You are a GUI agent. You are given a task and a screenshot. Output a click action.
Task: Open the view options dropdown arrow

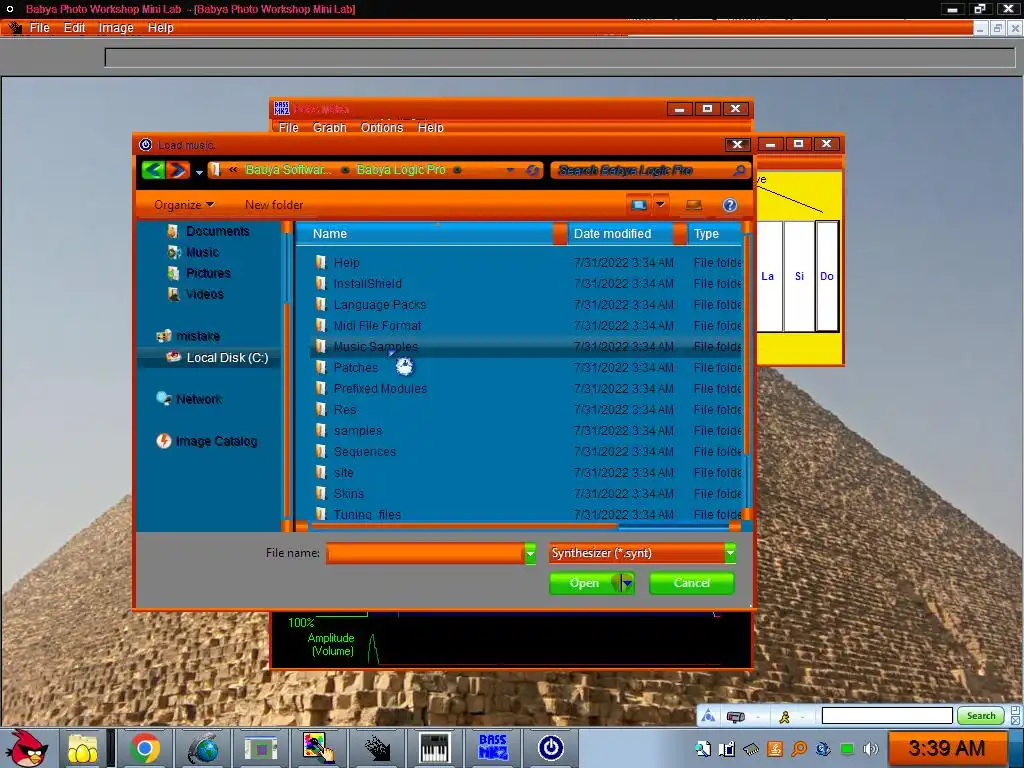(x=660, y=205)
